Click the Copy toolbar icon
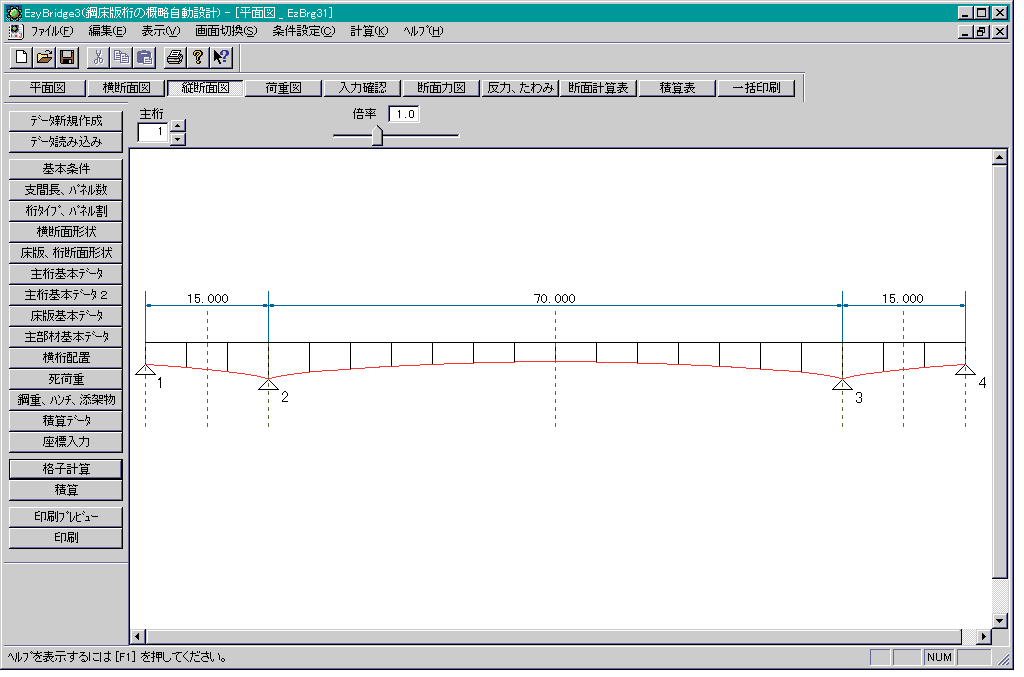 tap(121, 57)
